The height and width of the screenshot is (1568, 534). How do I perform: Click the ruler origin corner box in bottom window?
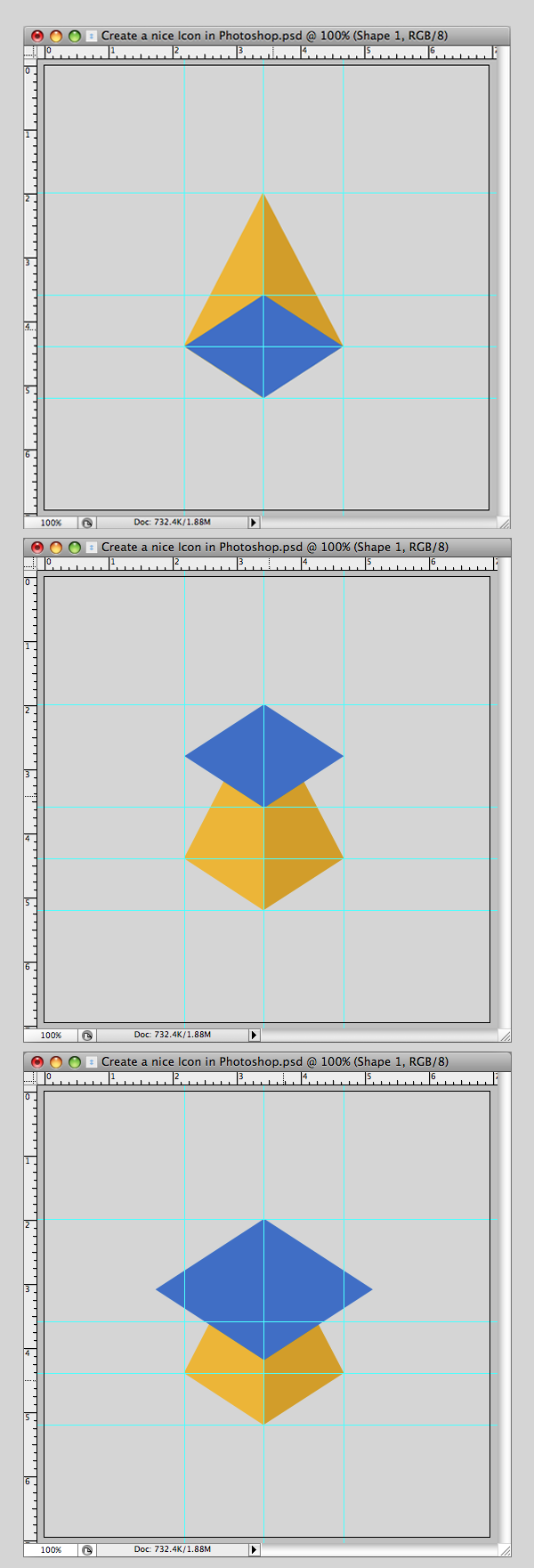[29, 1078]
